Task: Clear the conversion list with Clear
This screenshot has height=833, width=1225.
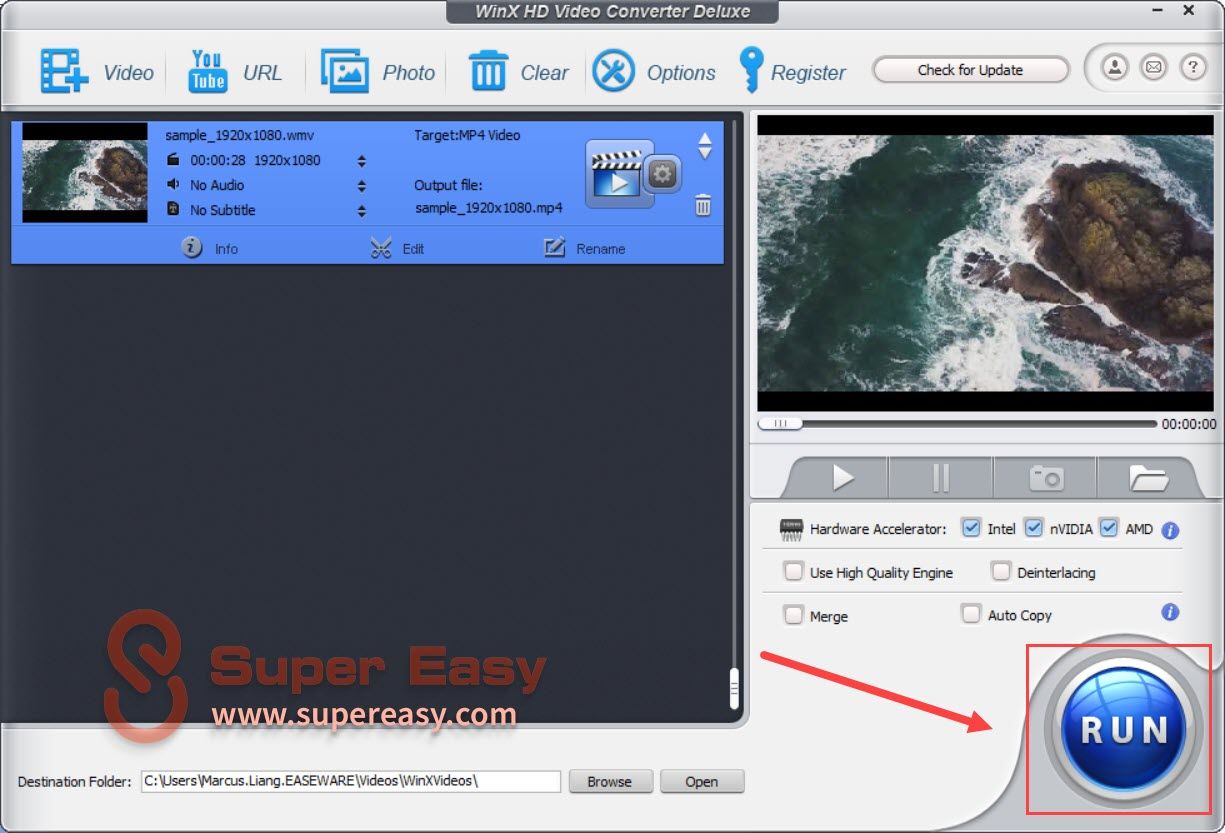Action: (x=518, y=72)
